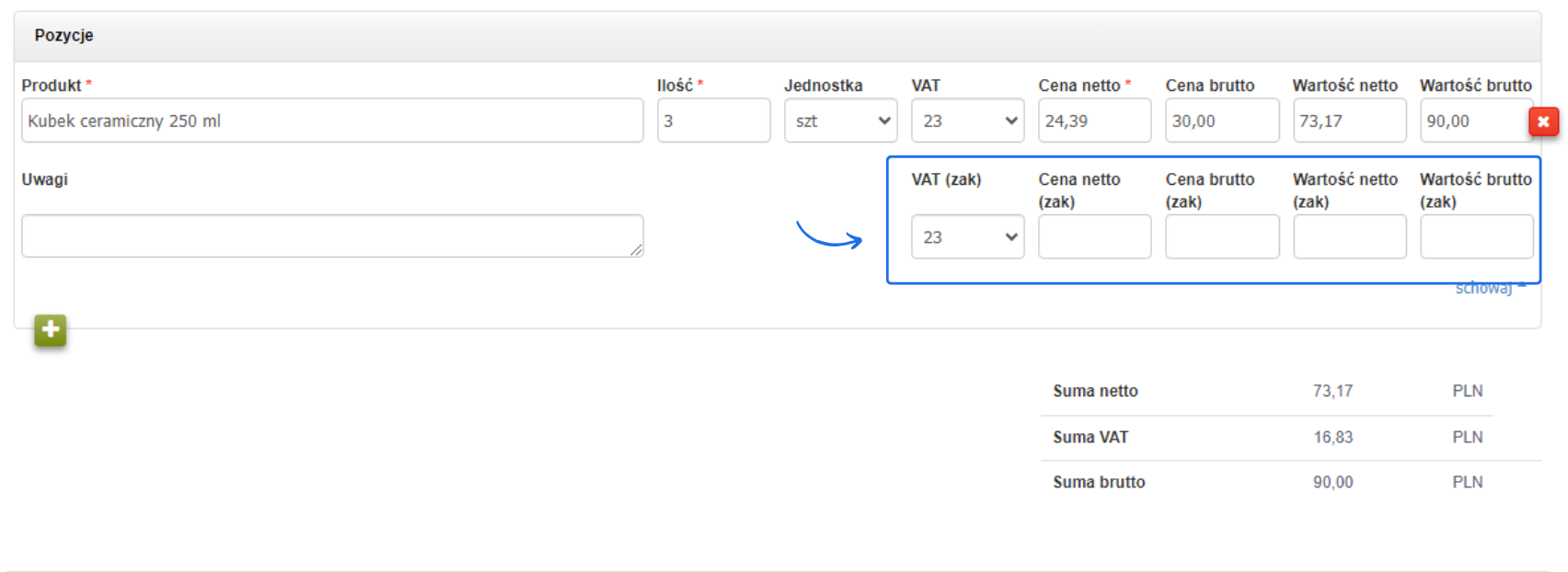Focus the Produkt name field
Screen dimensions: 1568x572
[331, 120]
